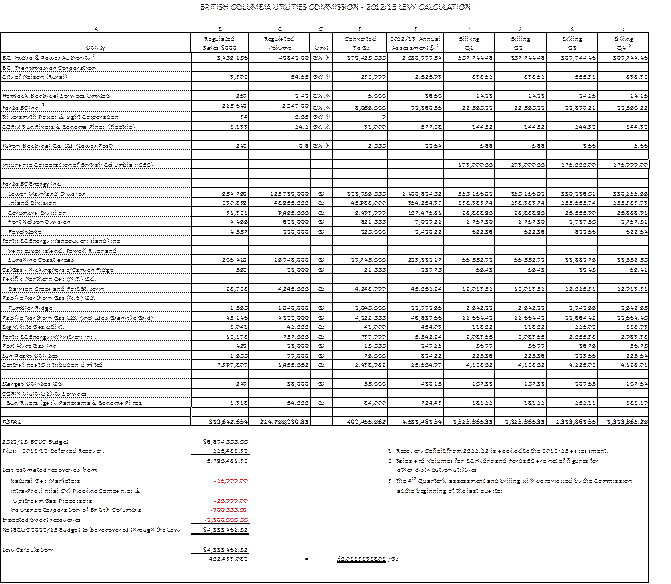Click the last bold red negative total
The height and width of the screenshot is (584, 671).
(x=228, y=520)
